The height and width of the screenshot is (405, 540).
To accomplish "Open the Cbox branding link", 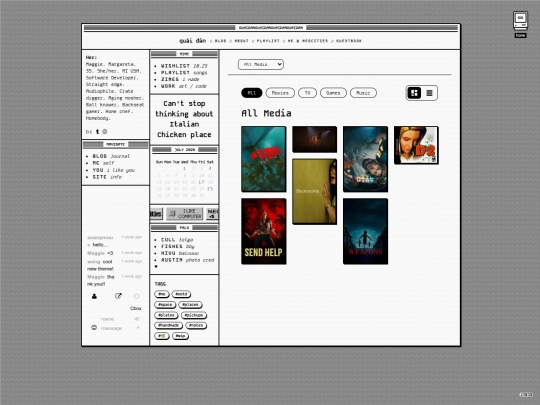I will point(136,308).
